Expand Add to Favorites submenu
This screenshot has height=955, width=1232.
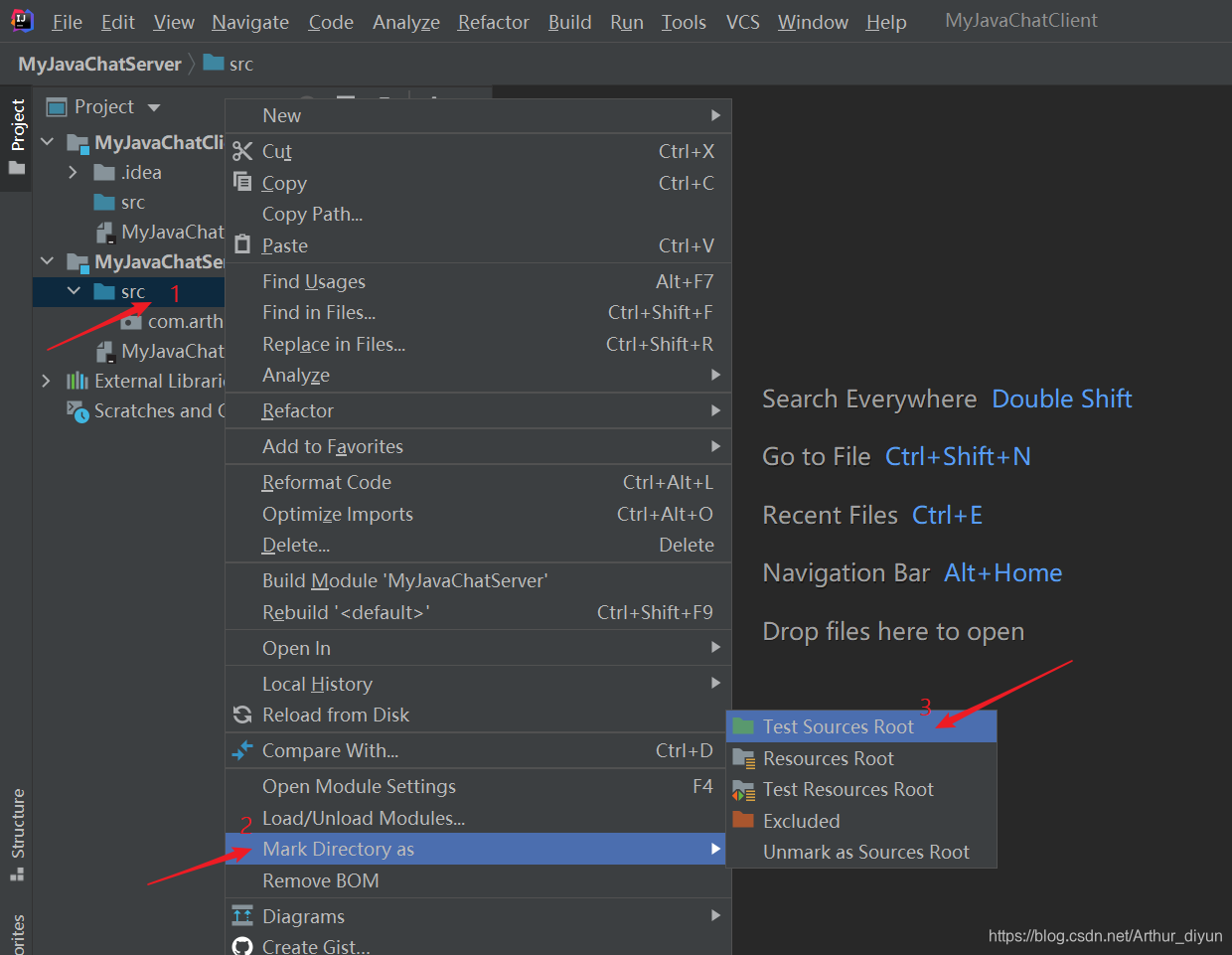click(x=716, y=446)
